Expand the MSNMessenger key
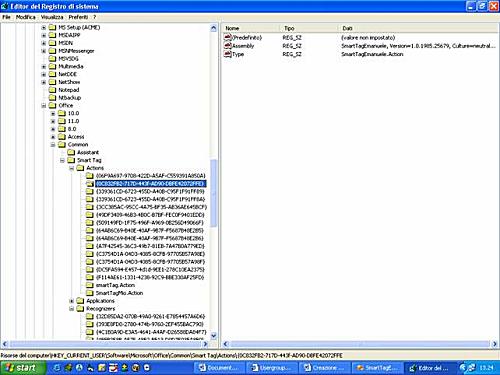Image resolution: width=500 pixels, height=375 pixels. point(44,51)
